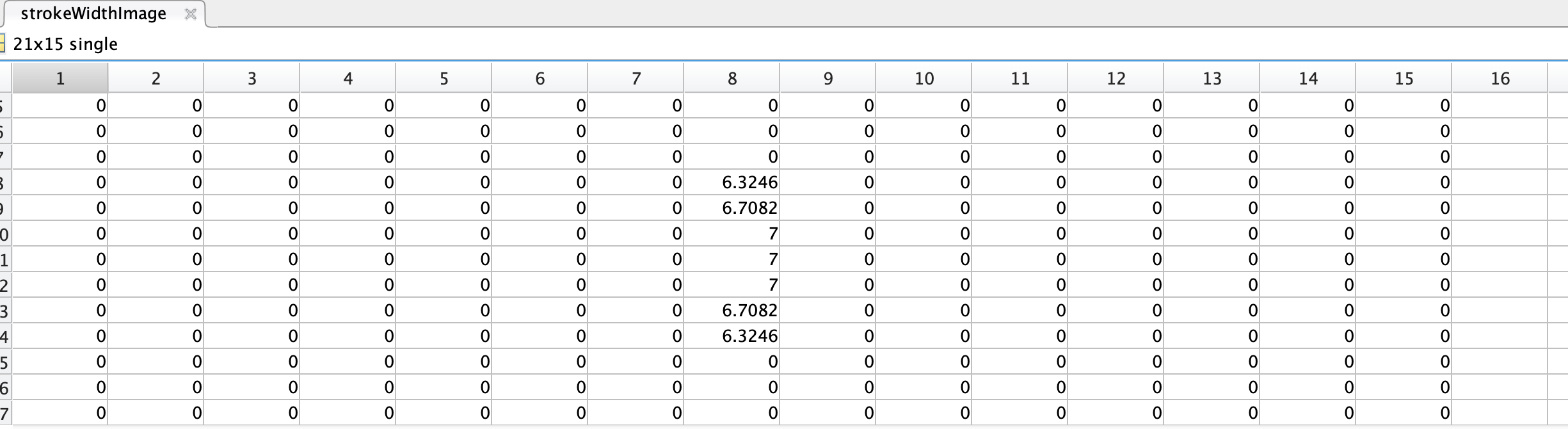
Task: Close the strokeWidthImage variable tab
Action: 190,13
